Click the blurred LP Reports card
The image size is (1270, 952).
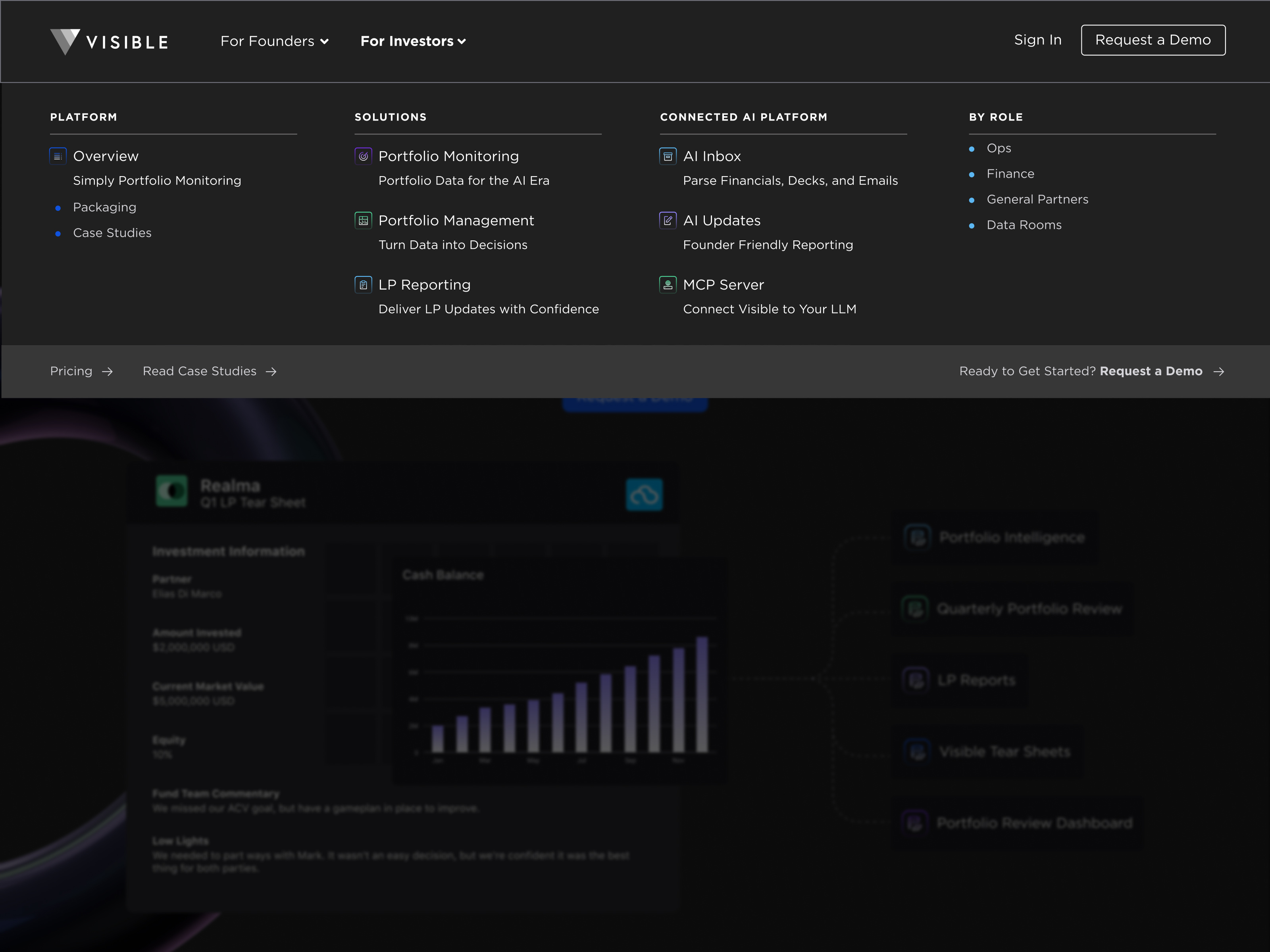tap(959, 680)
